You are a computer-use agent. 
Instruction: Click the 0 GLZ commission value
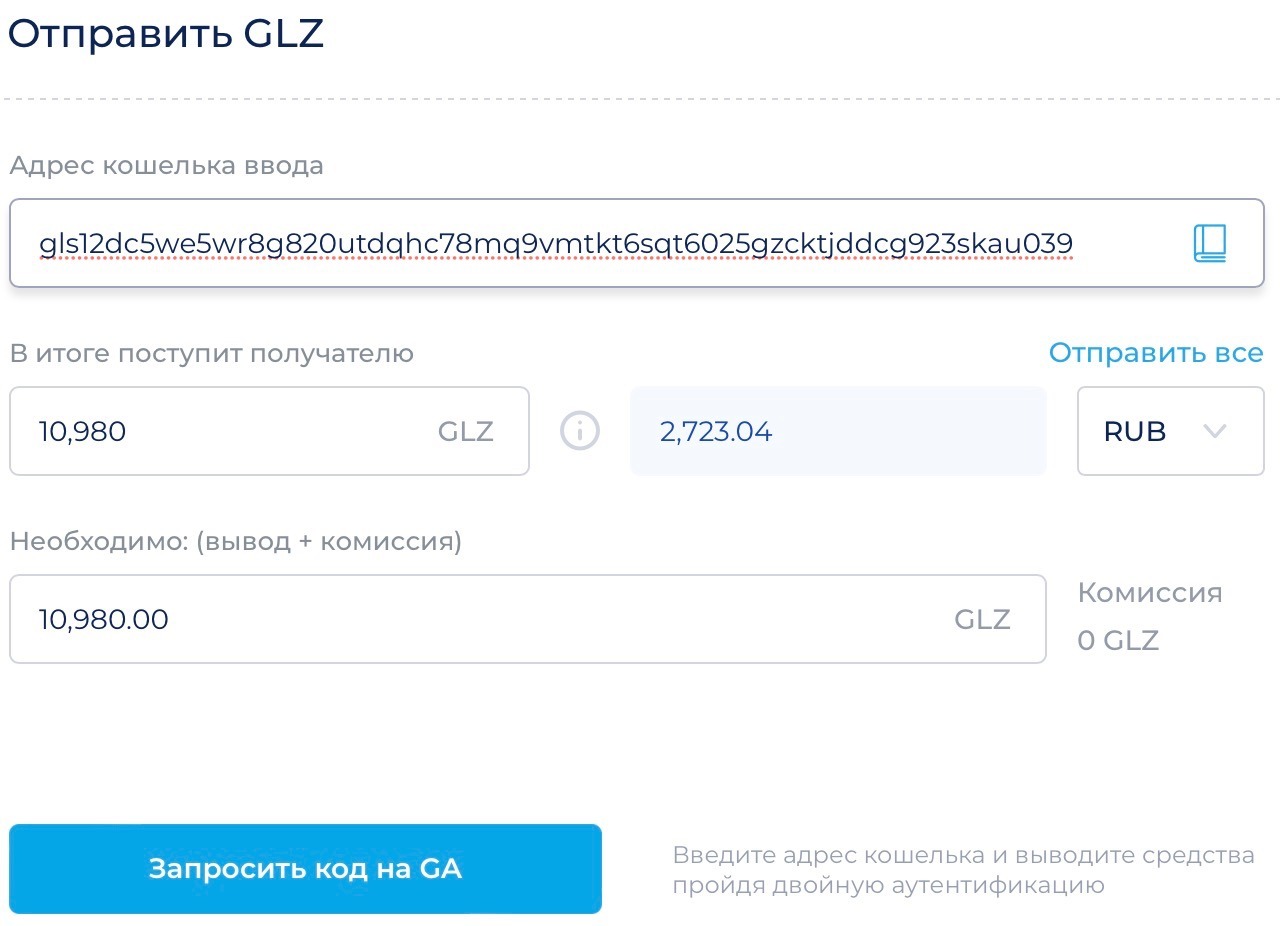click(x=1118, y=640)
